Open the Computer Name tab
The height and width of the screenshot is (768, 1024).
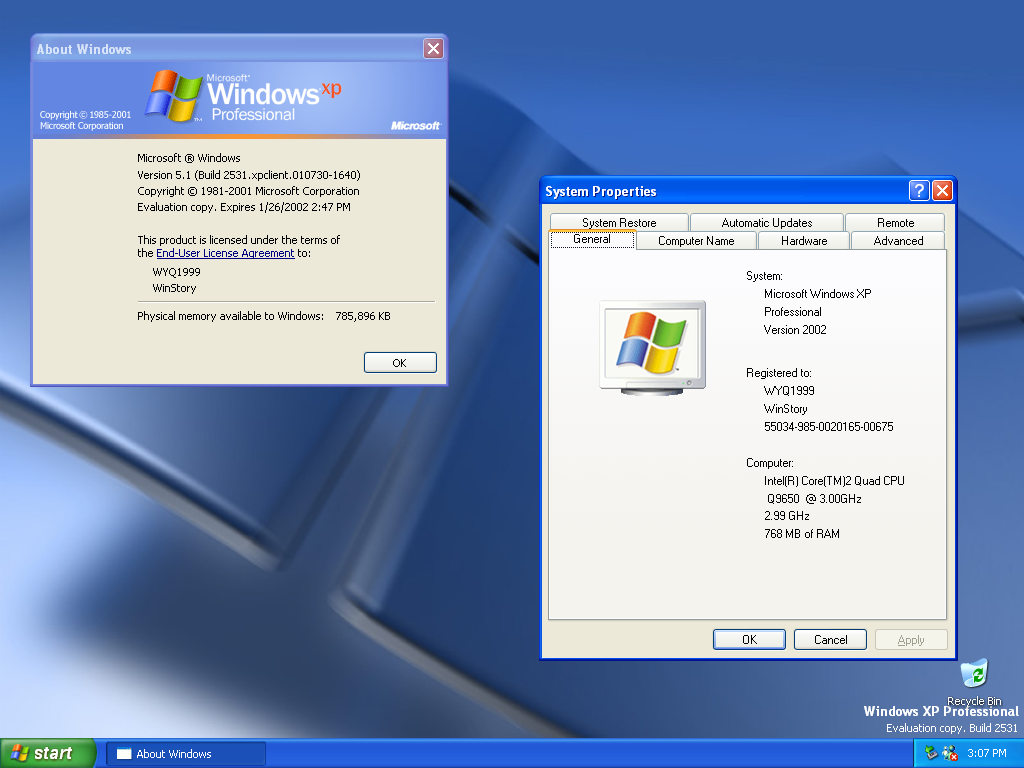[696, 241]
